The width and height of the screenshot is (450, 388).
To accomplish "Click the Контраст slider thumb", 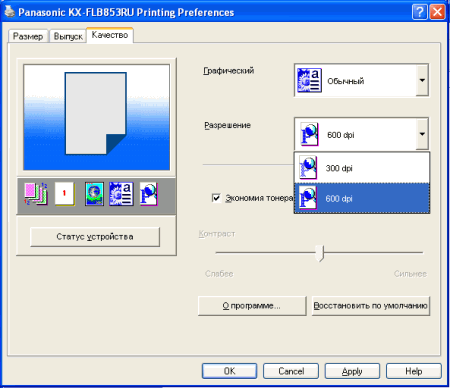I will 320,253.
